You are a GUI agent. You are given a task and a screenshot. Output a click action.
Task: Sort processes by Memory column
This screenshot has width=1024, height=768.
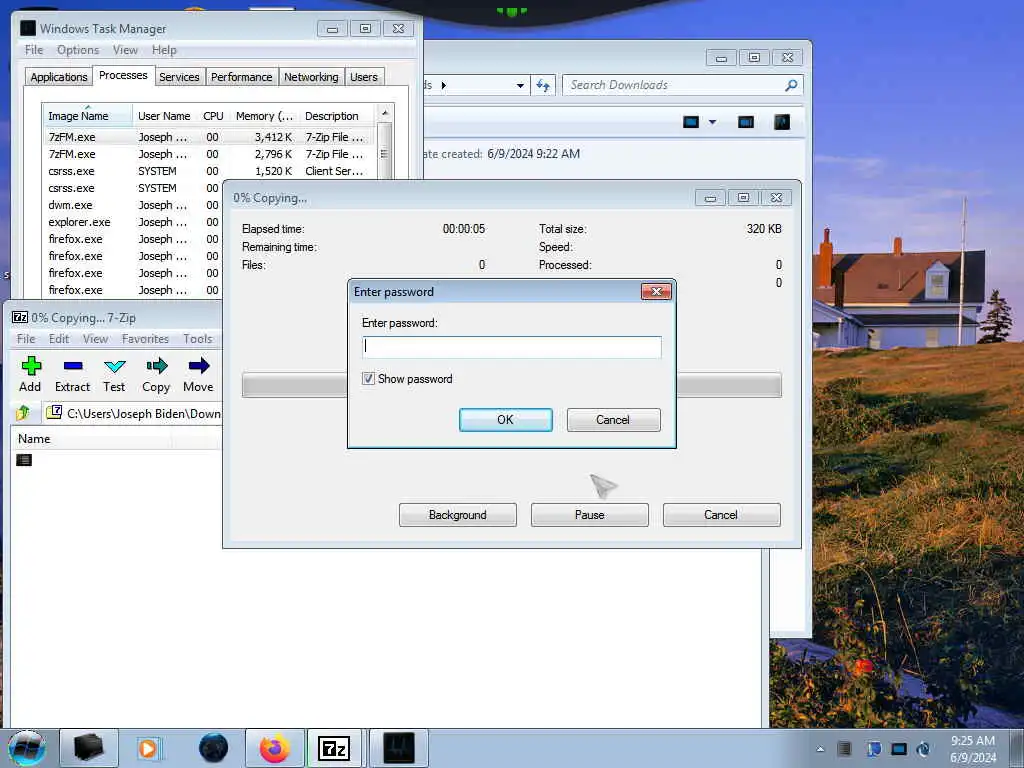tap(264, 116)
